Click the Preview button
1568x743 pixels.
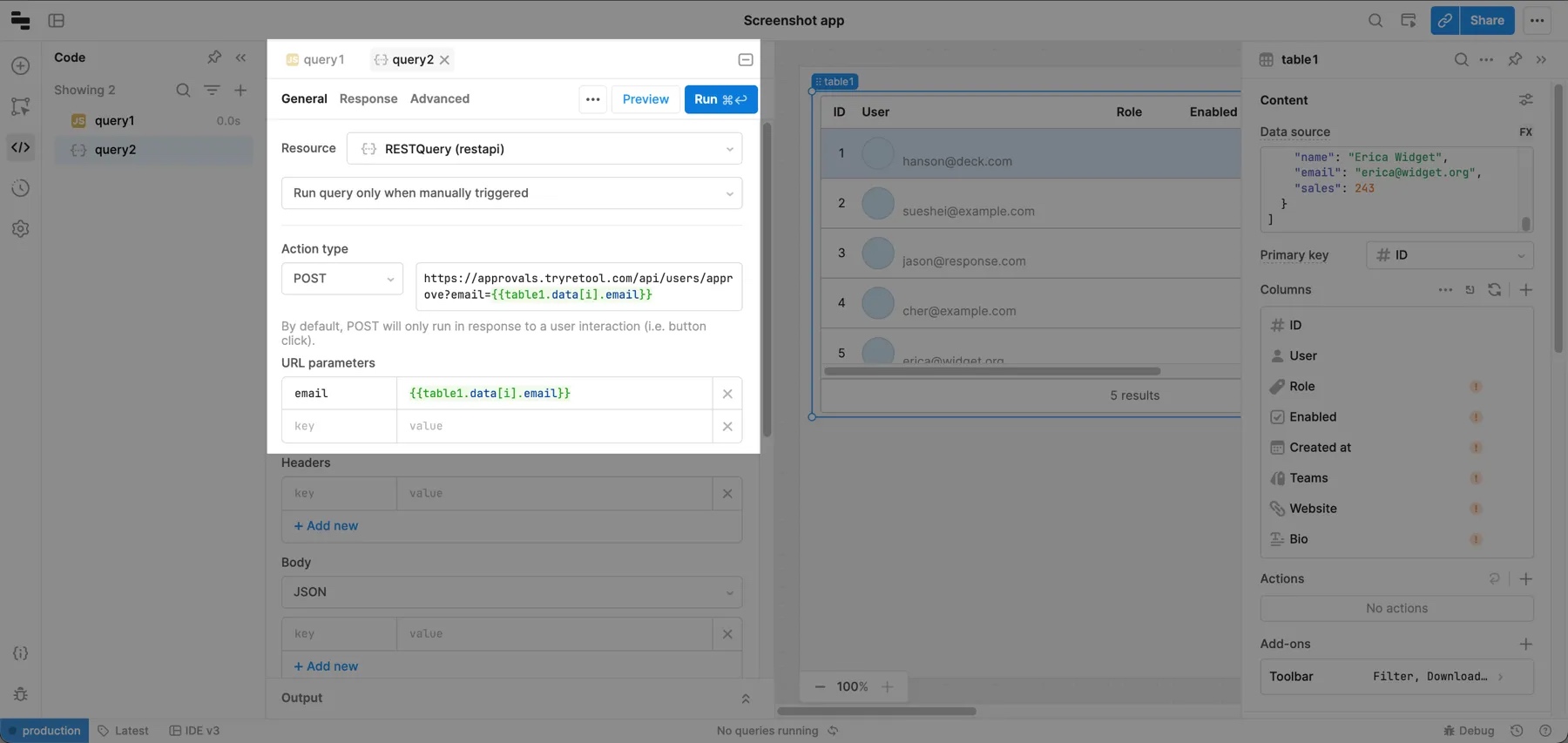pyautogui.click(x=645, y=99)
